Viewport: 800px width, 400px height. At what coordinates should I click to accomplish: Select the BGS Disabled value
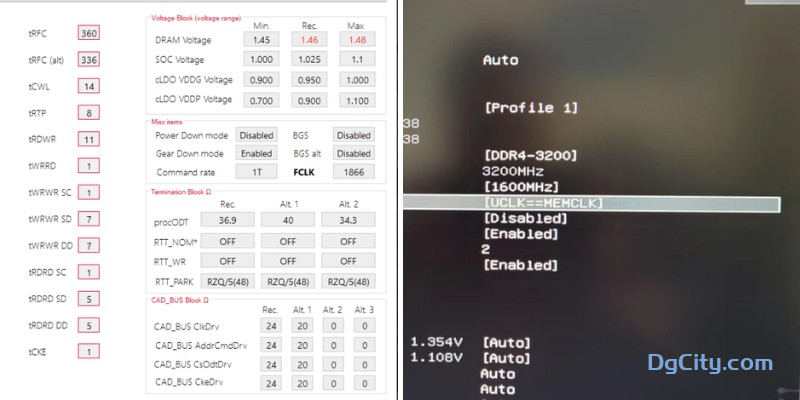click(354, 135)
